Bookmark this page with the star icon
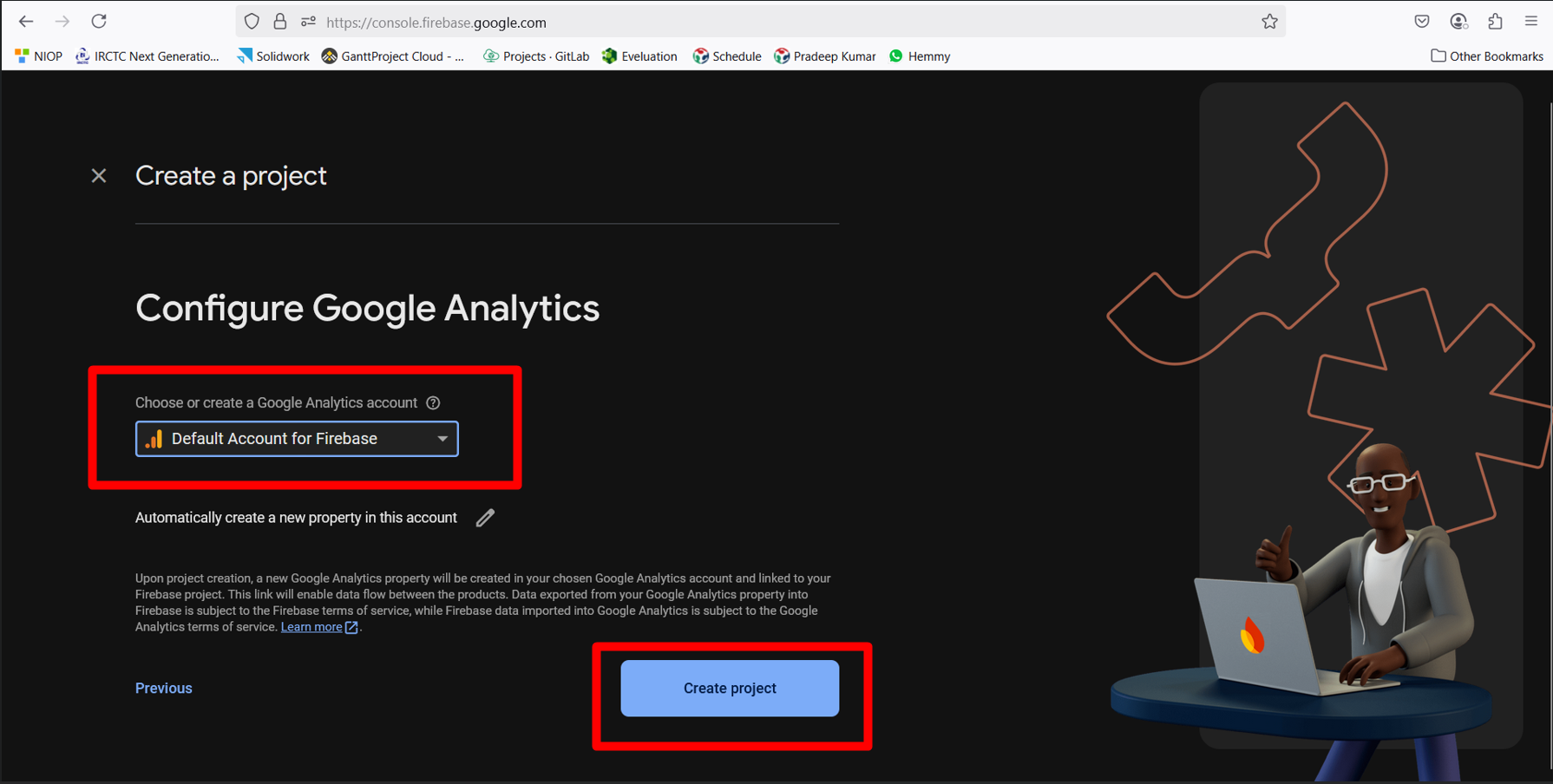 tap(1269, 22)
